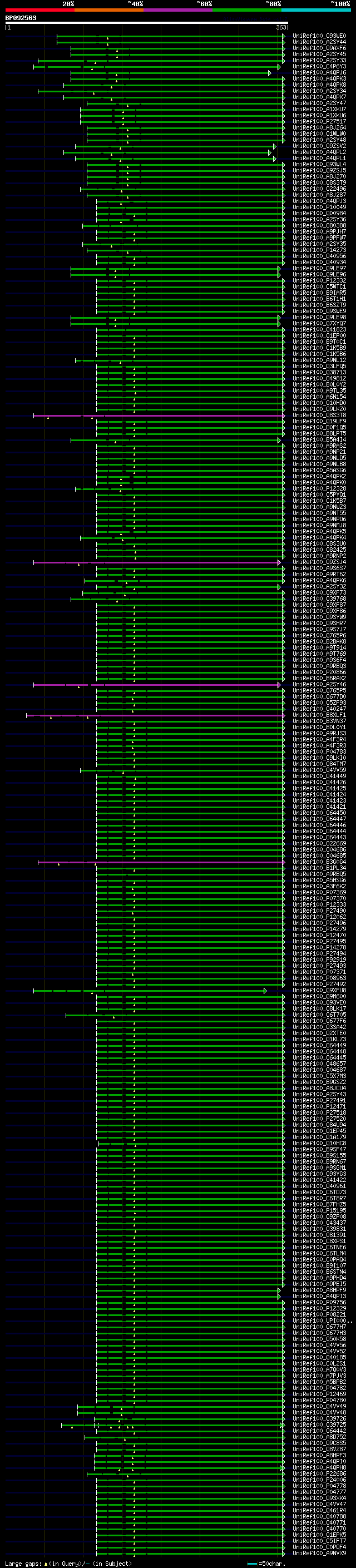Open hit UniRef100_Q93WE0

click(x=319, y=36)
